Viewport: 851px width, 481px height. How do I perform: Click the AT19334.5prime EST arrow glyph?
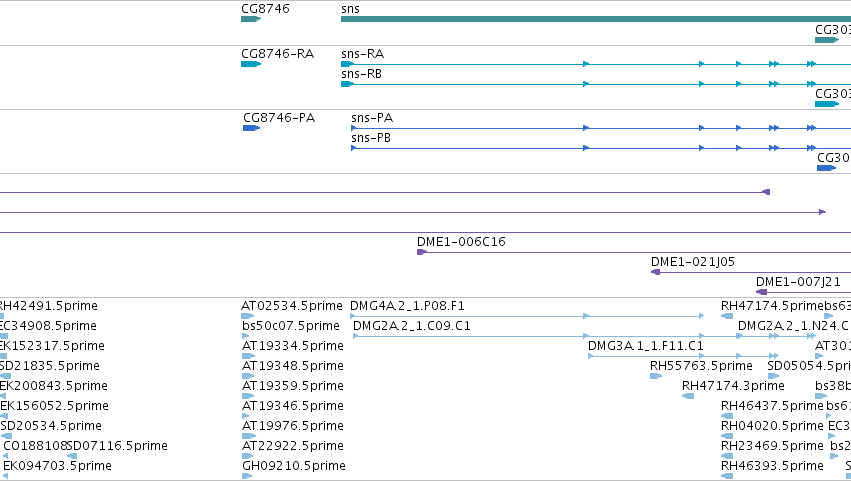pos(248,356)
